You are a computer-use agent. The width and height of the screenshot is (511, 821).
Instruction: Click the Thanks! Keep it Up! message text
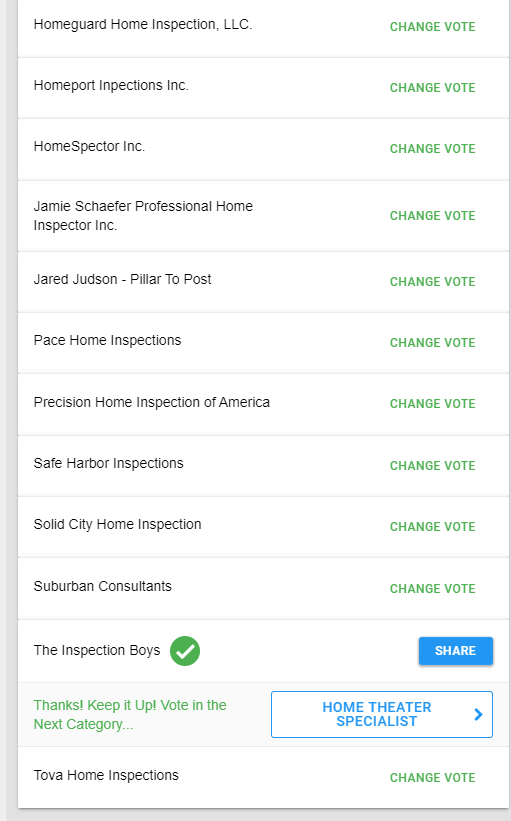(130, 715)
